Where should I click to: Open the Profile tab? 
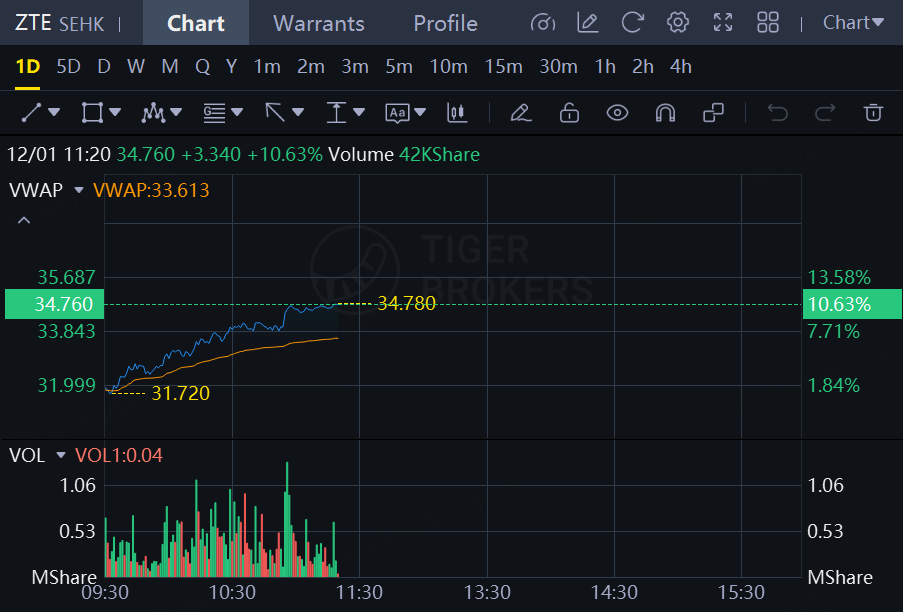pyautogui.click(x=445, y=23)
